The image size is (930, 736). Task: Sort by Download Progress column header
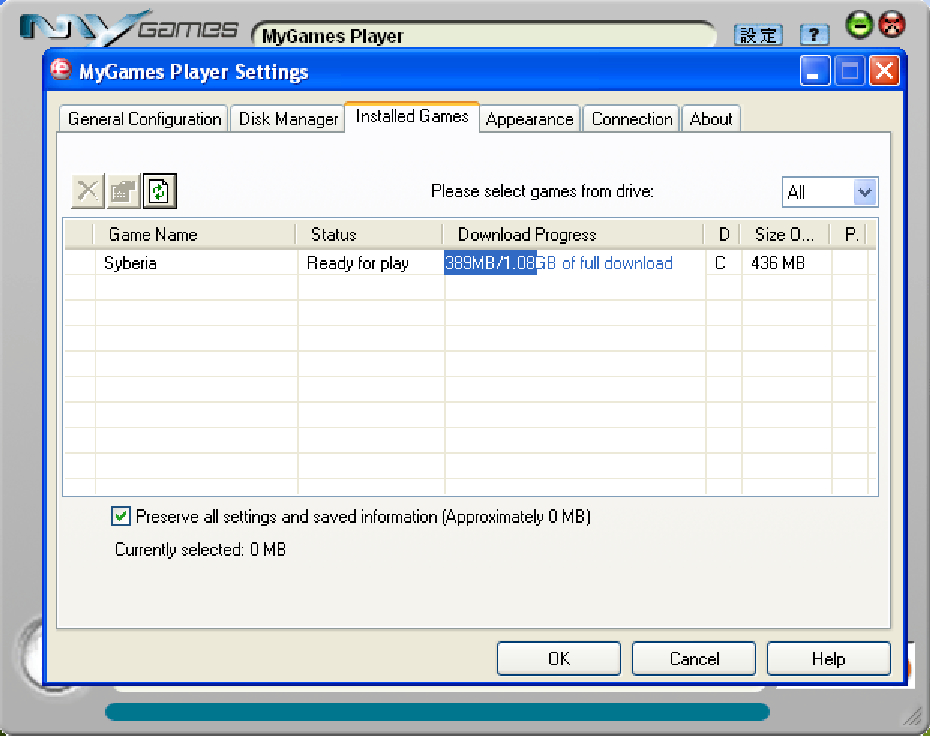tap(573, 234)
